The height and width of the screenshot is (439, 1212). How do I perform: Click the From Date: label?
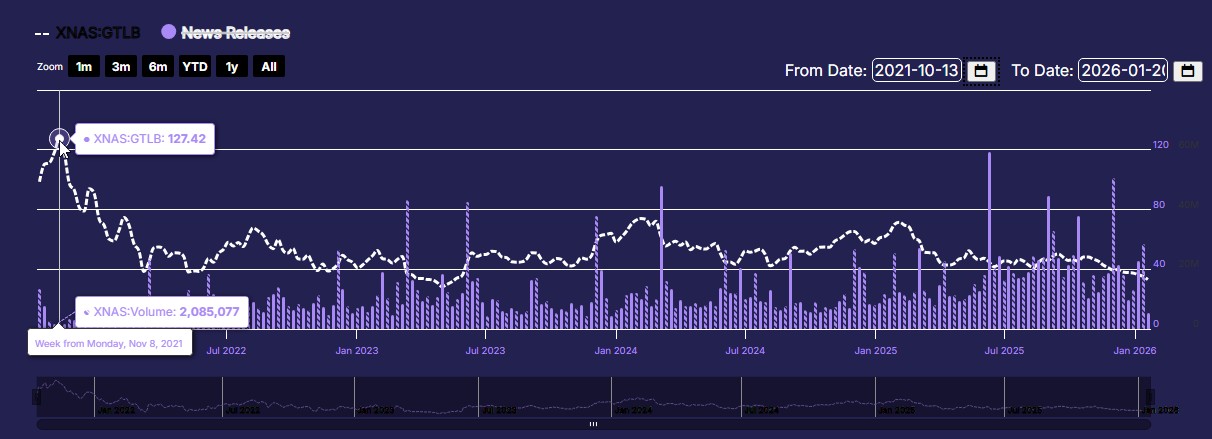coord(825,71)
